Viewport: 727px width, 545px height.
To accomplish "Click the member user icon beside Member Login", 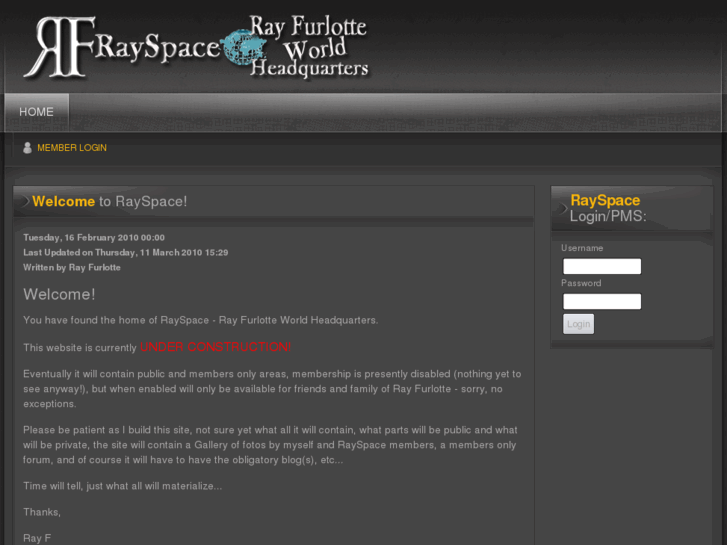I will [27, 147].
